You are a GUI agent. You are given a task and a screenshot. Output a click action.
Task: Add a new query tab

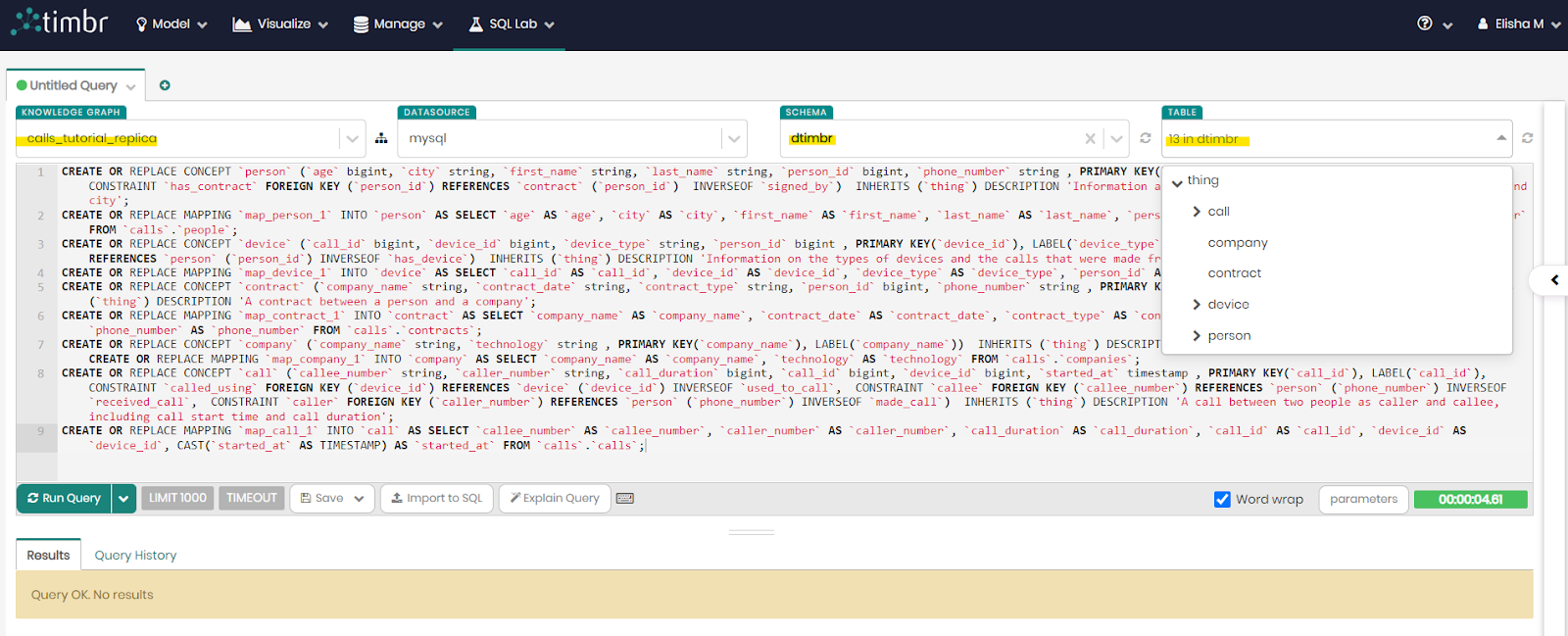coord(165,85)
